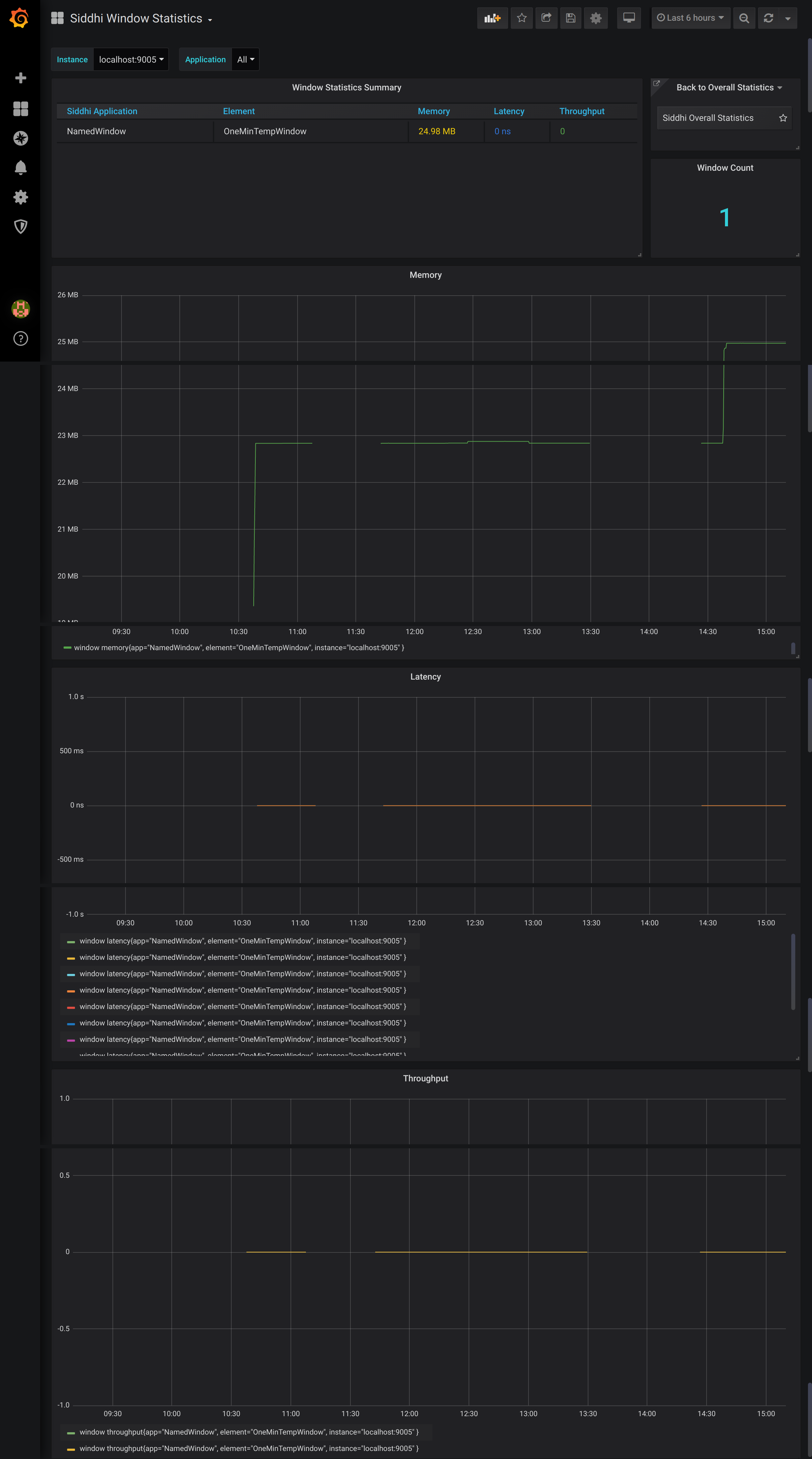Open the Server Admin shield icon
The width and height of the screenshot is (812, 1459).
pyautogui.click(x=20, y=227)
